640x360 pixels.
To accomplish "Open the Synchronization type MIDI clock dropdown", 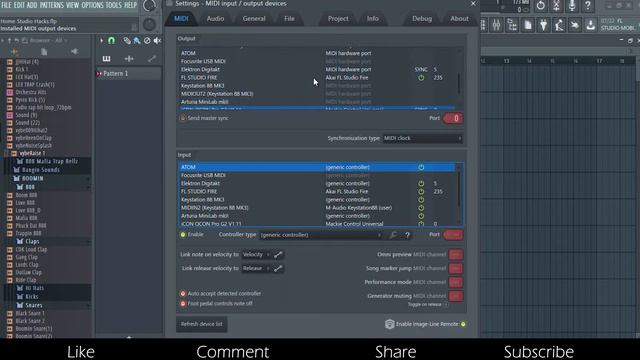I will 422,138.
